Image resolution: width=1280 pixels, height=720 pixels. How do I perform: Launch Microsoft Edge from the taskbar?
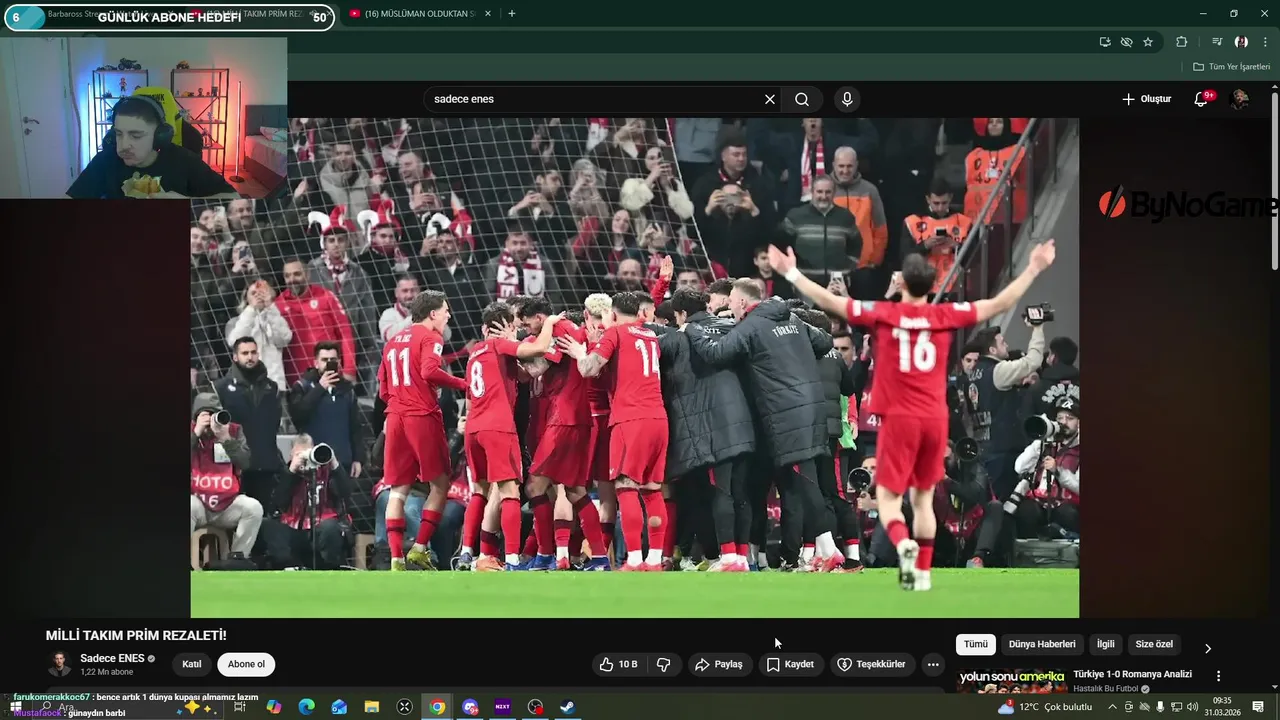(306, 707)
